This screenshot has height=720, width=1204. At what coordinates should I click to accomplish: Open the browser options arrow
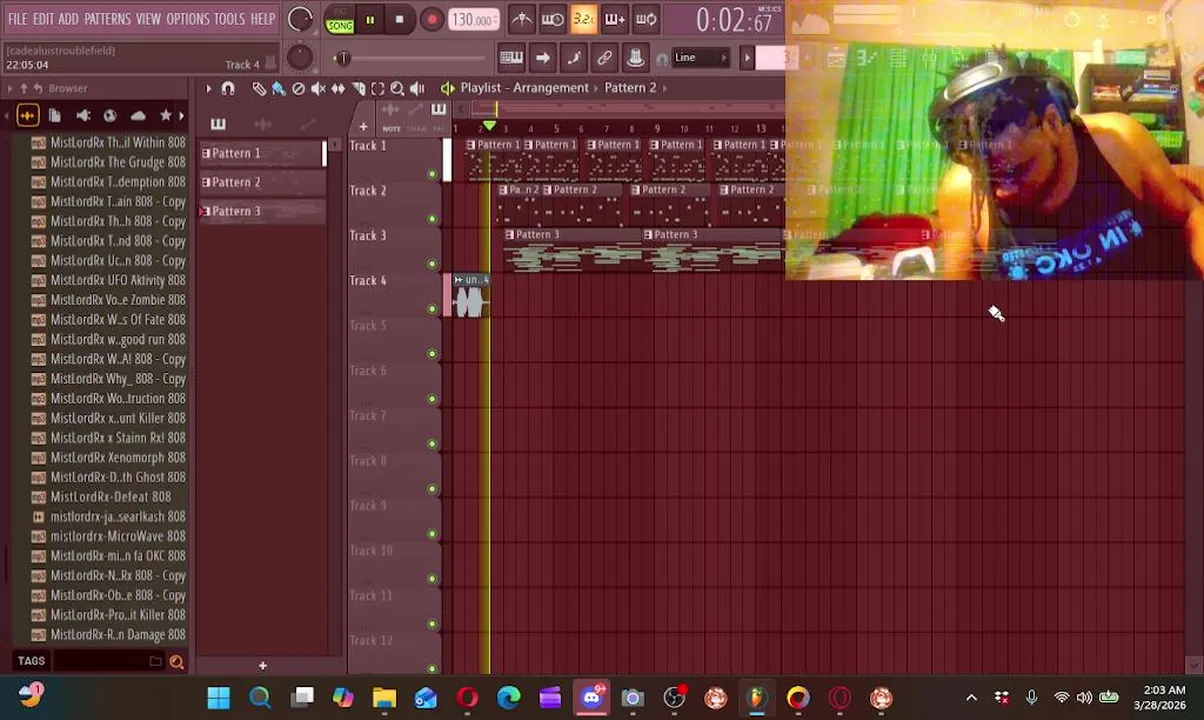(x=10, y=89)
